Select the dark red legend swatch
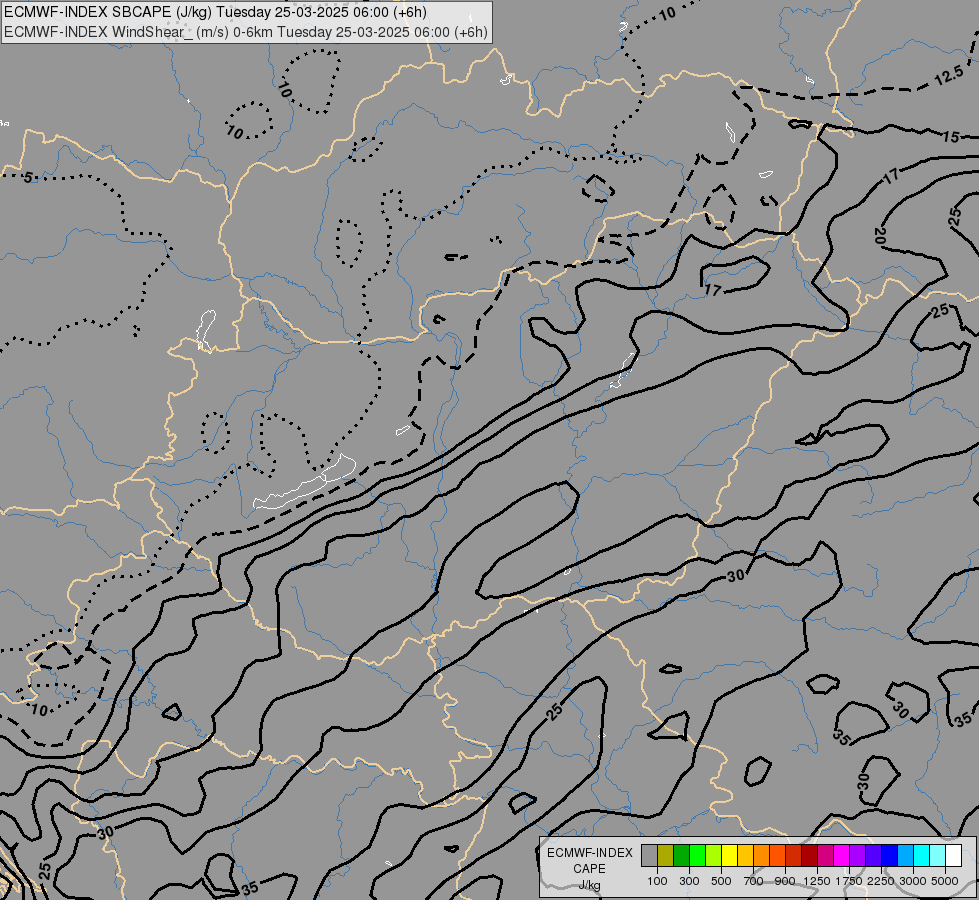Viewport: 979px width, 900px height. pos(810,856)
